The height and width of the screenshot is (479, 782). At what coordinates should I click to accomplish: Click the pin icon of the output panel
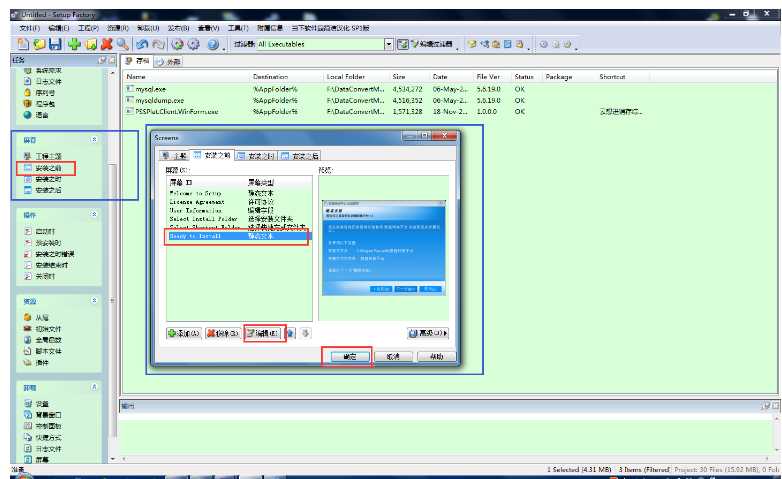pyautogui.click(x=766, y=406)
